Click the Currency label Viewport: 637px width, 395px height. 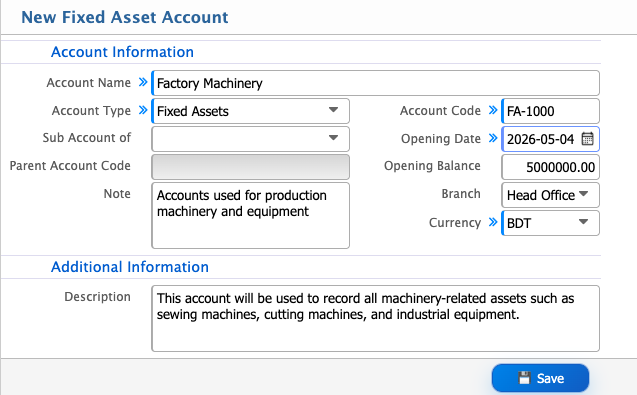coord(455,223)
